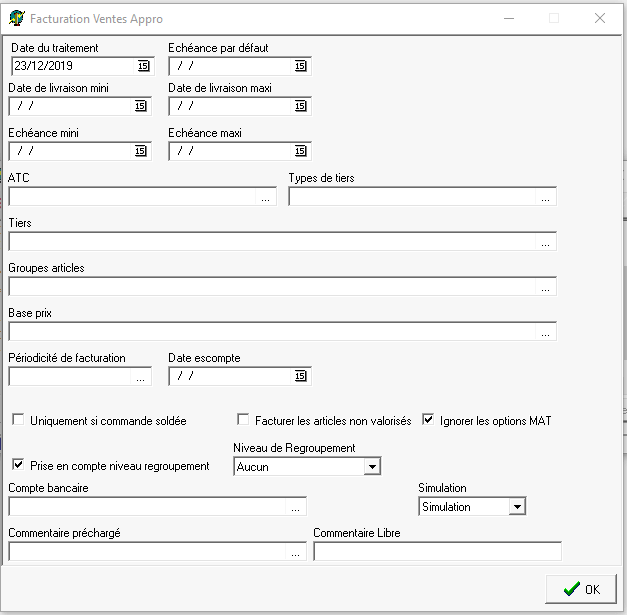This screenshot has width=627, height=615.
Task: Open calendar picker for Date de livraison mini
Action: click(140, 106)
